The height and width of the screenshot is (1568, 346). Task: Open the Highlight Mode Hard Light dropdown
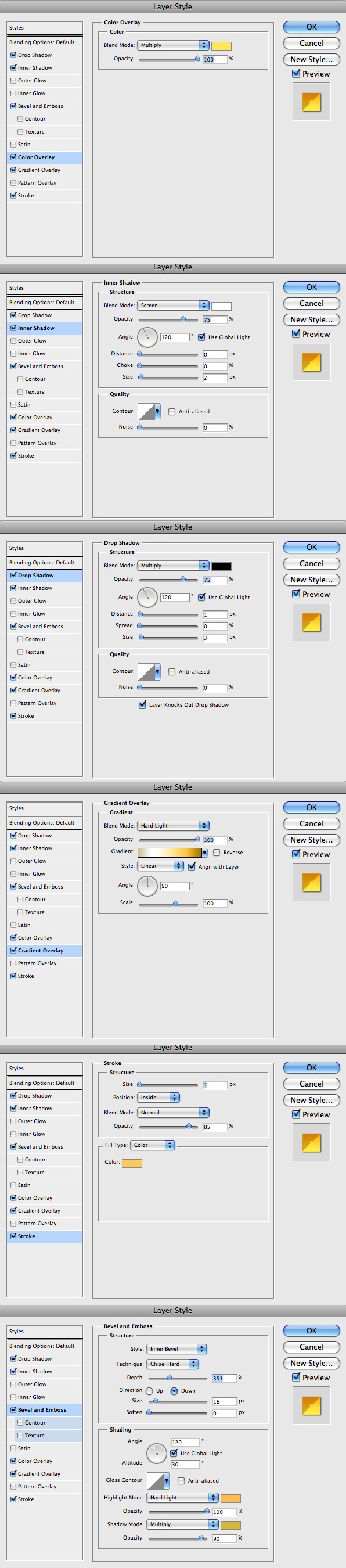(182, 1497)
